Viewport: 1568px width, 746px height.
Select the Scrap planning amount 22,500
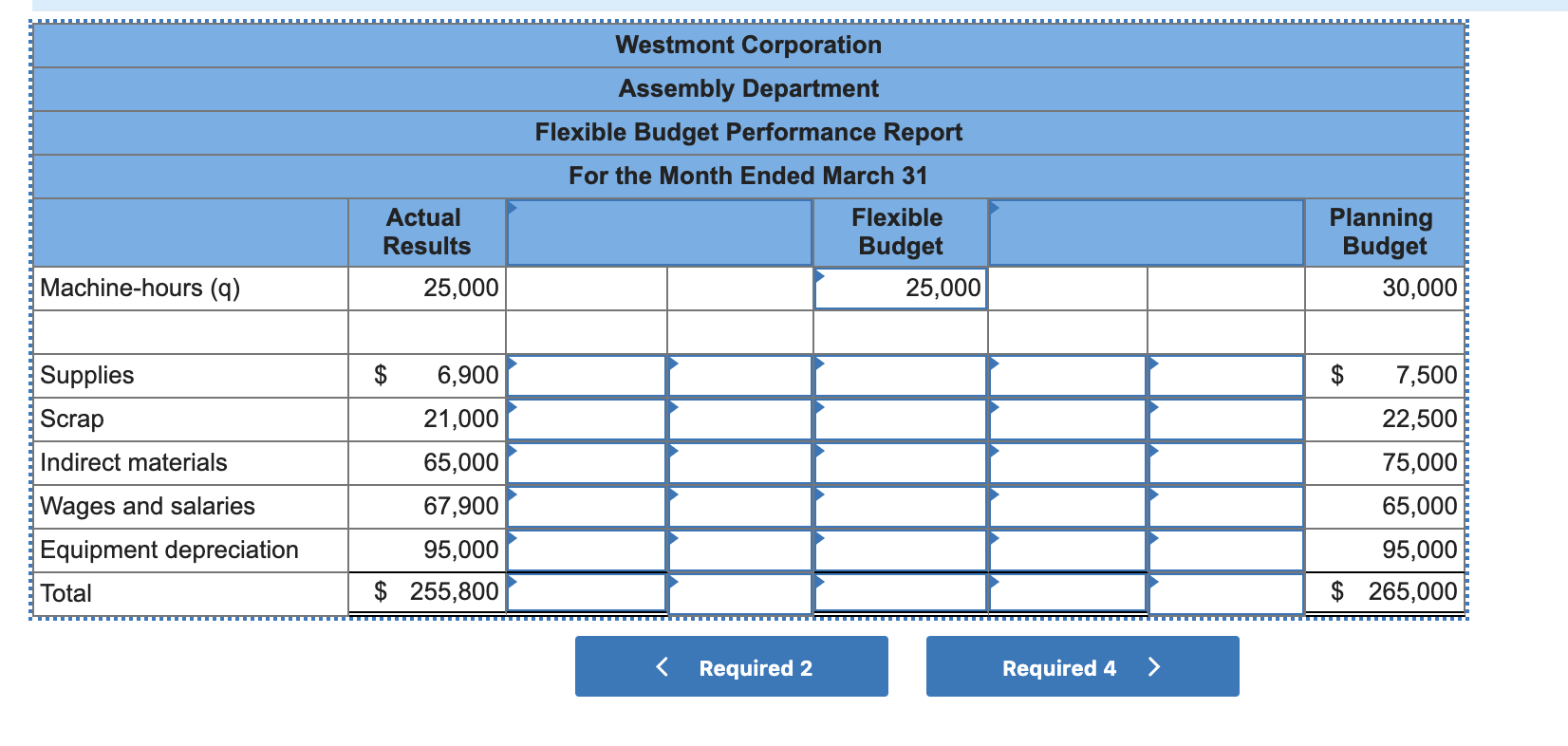(x=1419, y=419)
